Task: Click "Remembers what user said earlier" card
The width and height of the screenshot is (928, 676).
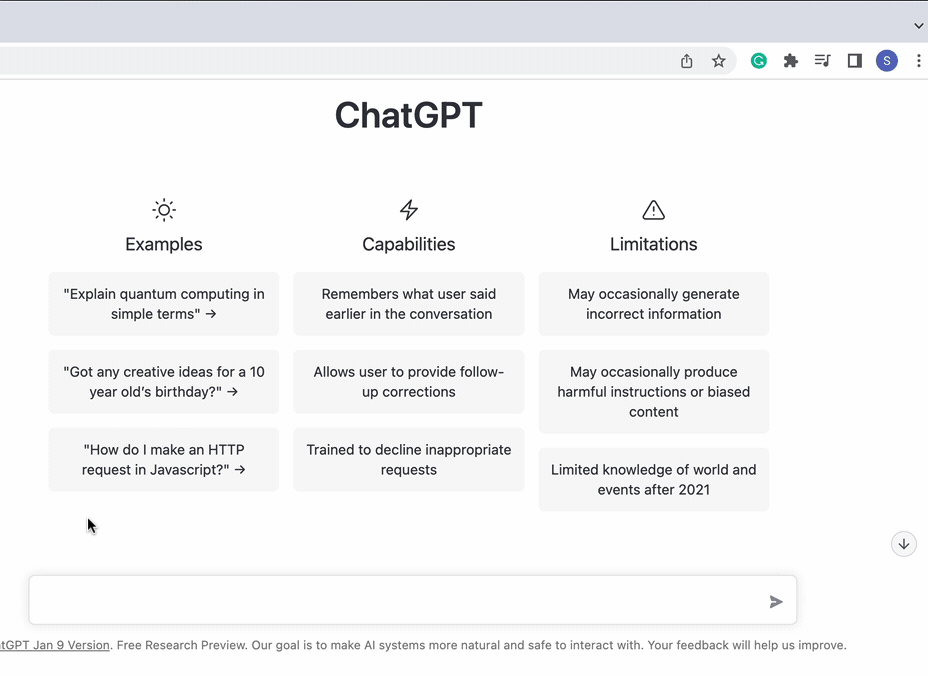Action: [409, 304]
